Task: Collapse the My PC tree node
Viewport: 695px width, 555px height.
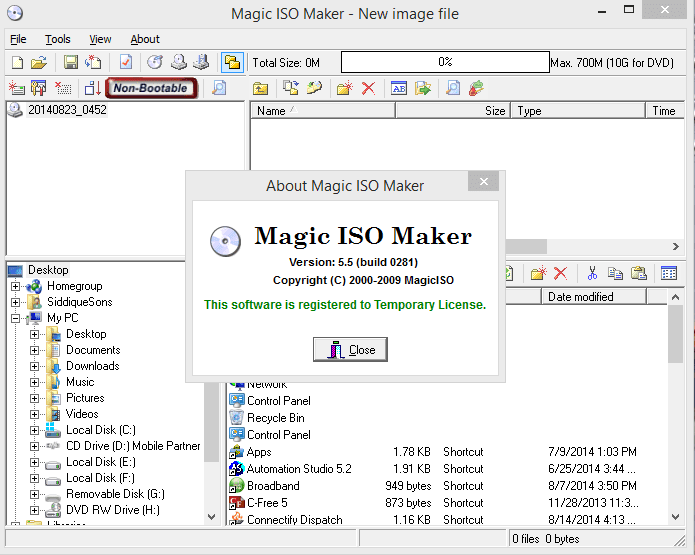Action: click(x=16, y=318)
